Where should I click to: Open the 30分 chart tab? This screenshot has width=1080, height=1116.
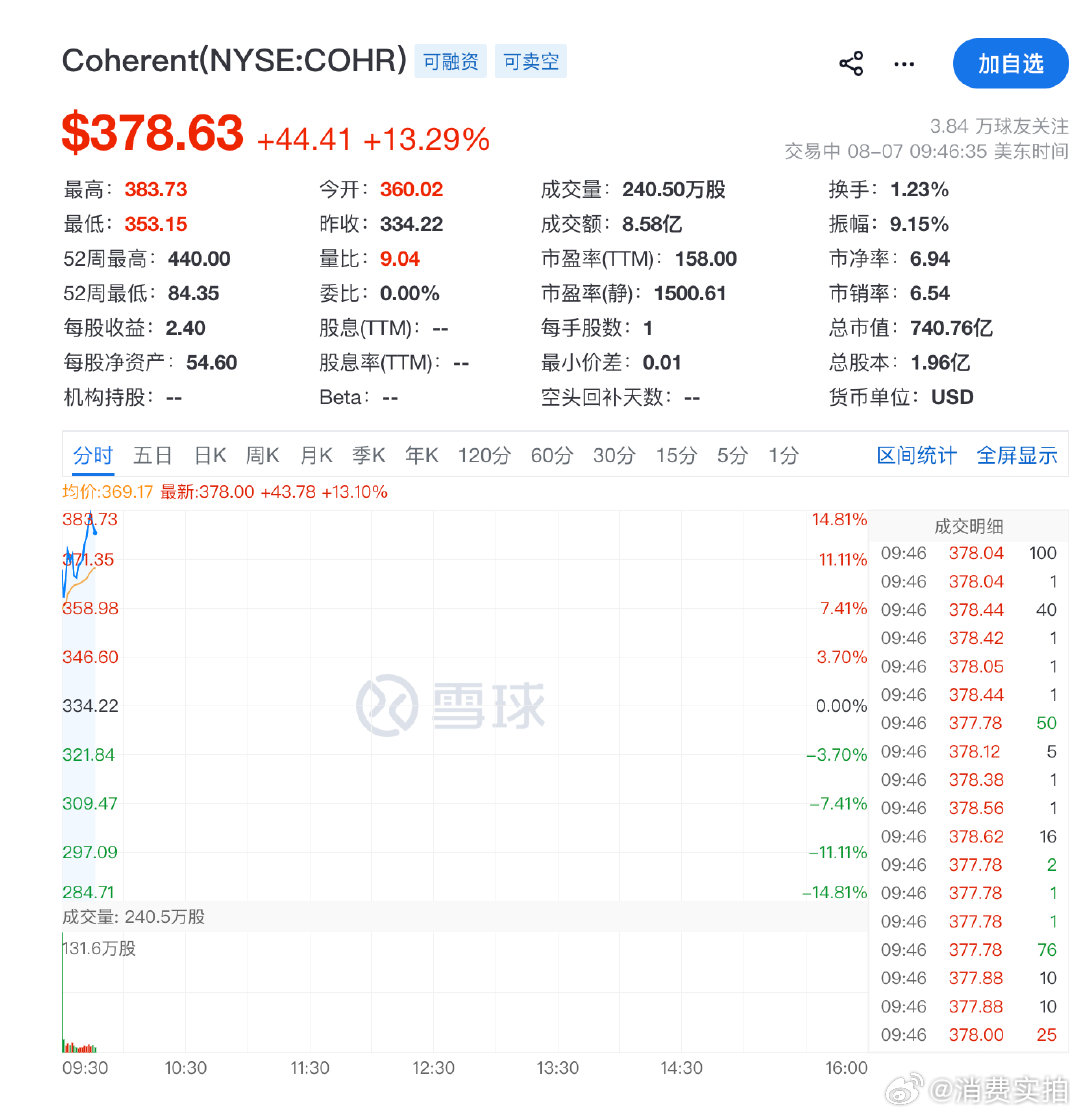614,456
